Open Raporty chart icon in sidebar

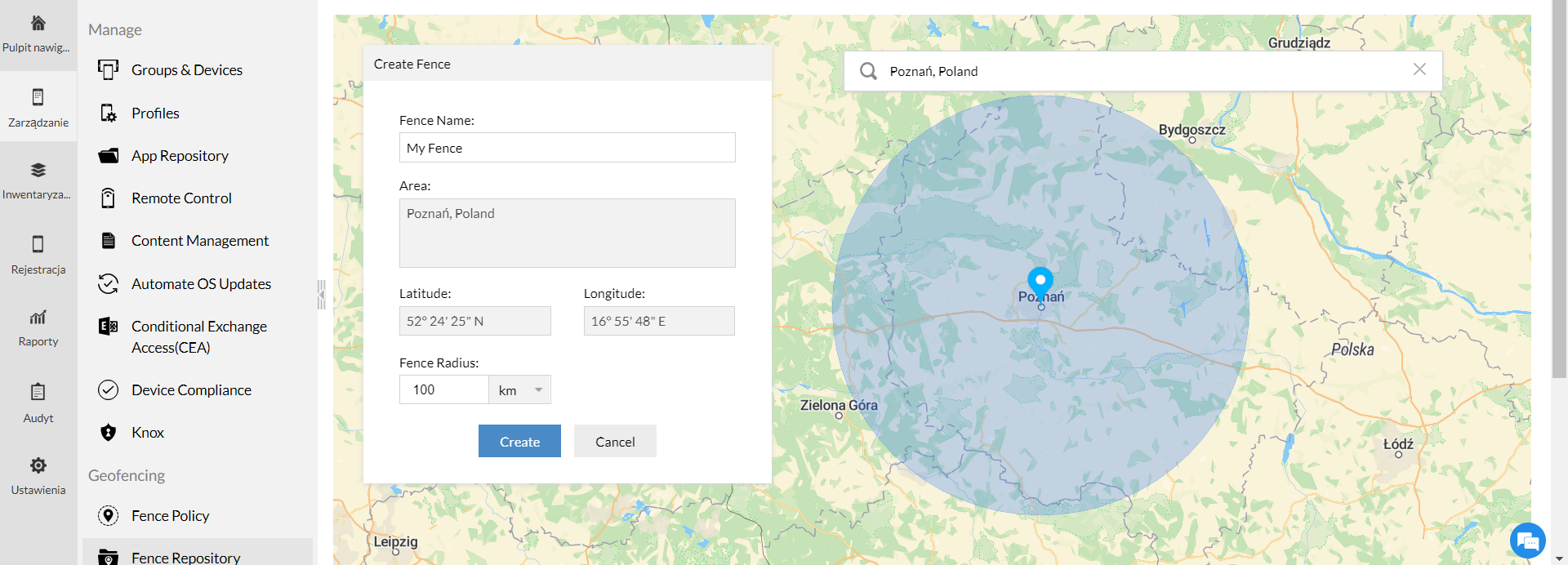(x=38, y=318)
